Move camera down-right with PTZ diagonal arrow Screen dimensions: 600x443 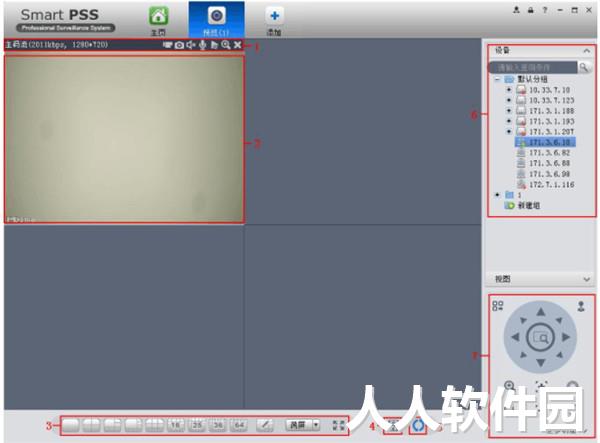(x=559, y=355)
